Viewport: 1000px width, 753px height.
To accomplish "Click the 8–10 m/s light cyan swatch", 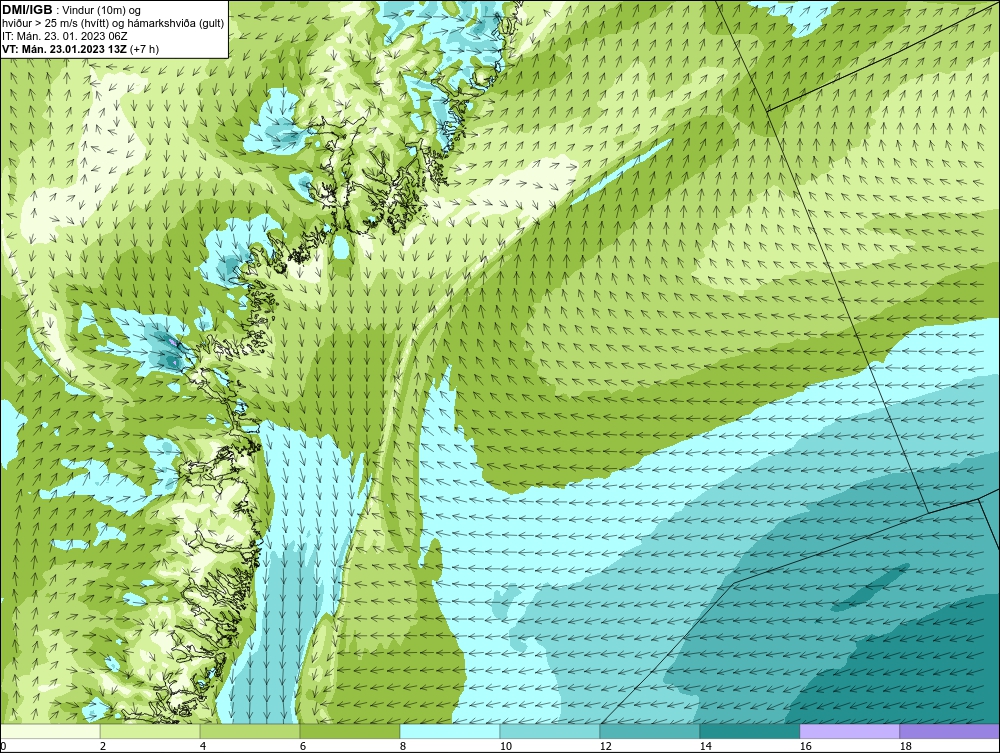I will 450,731.
